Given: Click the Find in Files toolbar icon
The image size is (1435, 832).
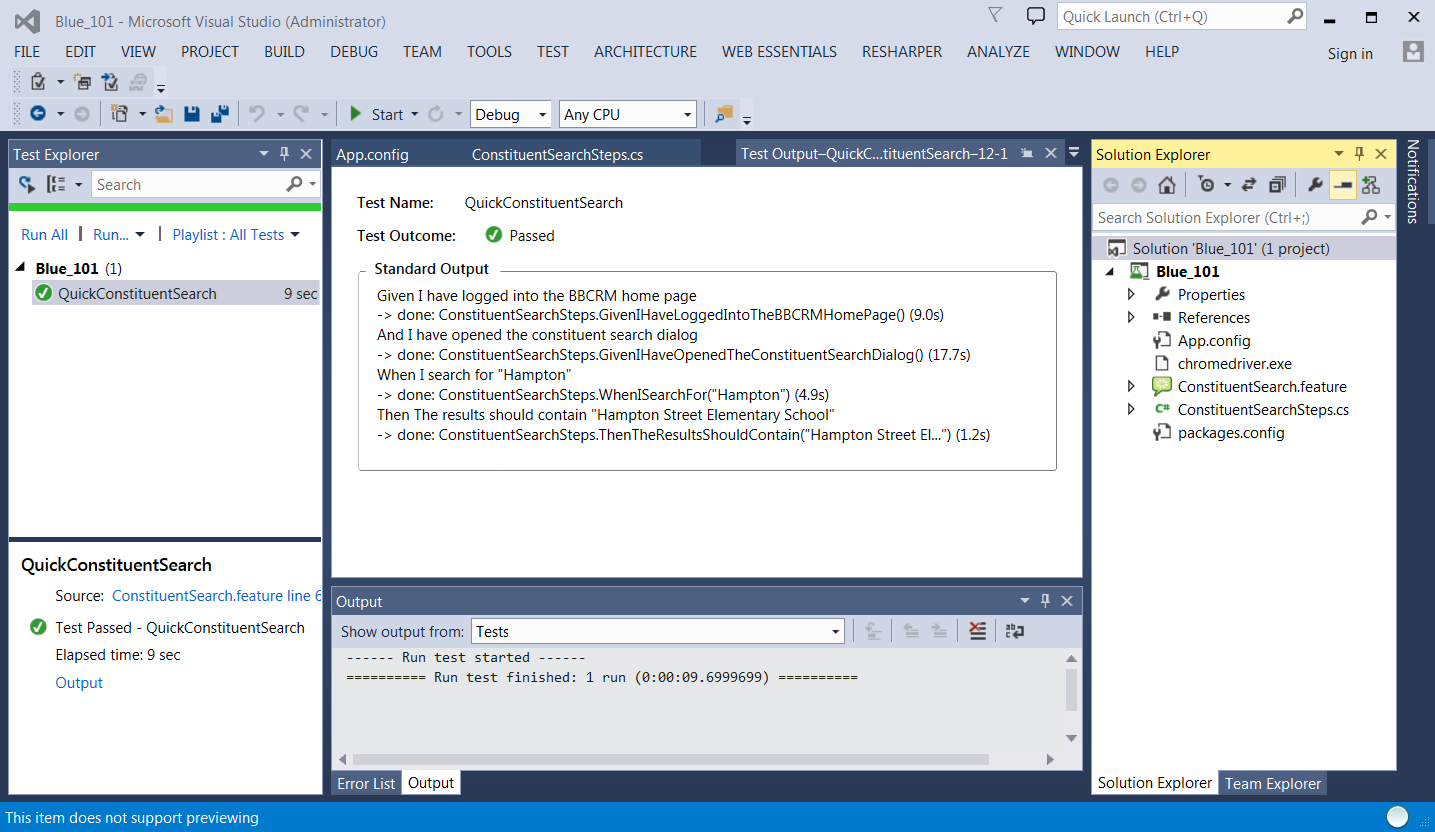Looking at the screenshot, I should pyautogui.click(x=724, y=115).
